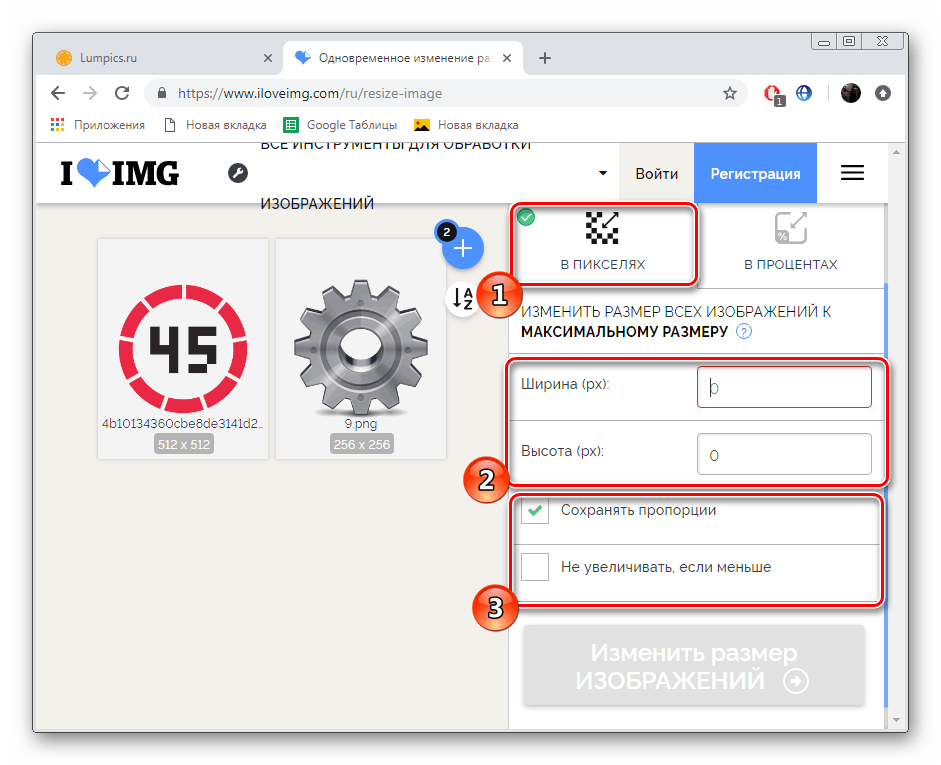Expand the all image tools dropdown arrow

pyautogui.click(x=603, y=173)
